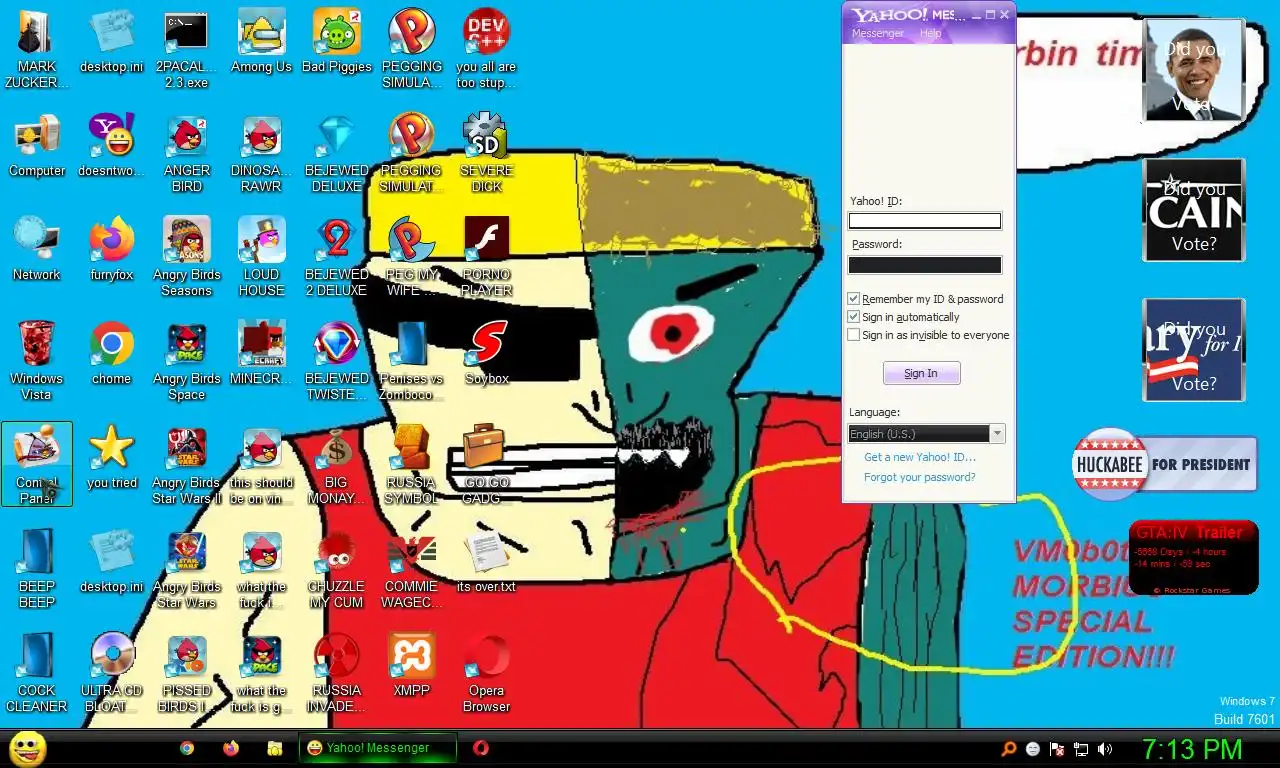
Task: Click the GTA:IV Trailer countdown gadget
Action: [x=1193, y=557]
